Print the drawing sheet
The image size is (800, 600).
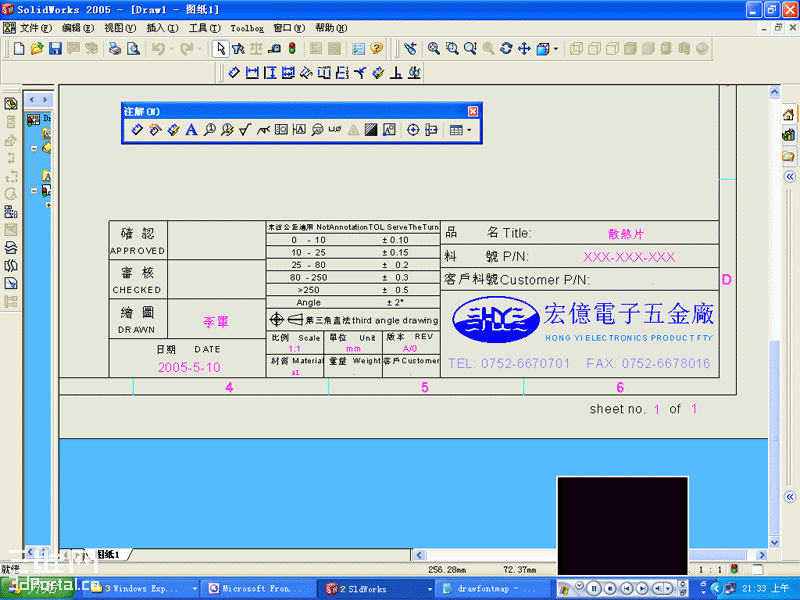115,48
